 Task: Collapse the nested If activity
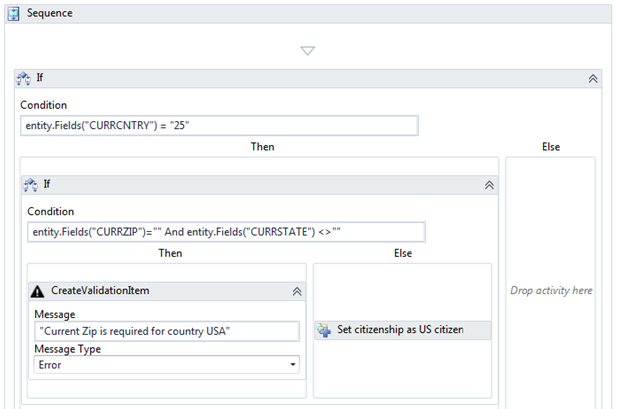(489, 185)
